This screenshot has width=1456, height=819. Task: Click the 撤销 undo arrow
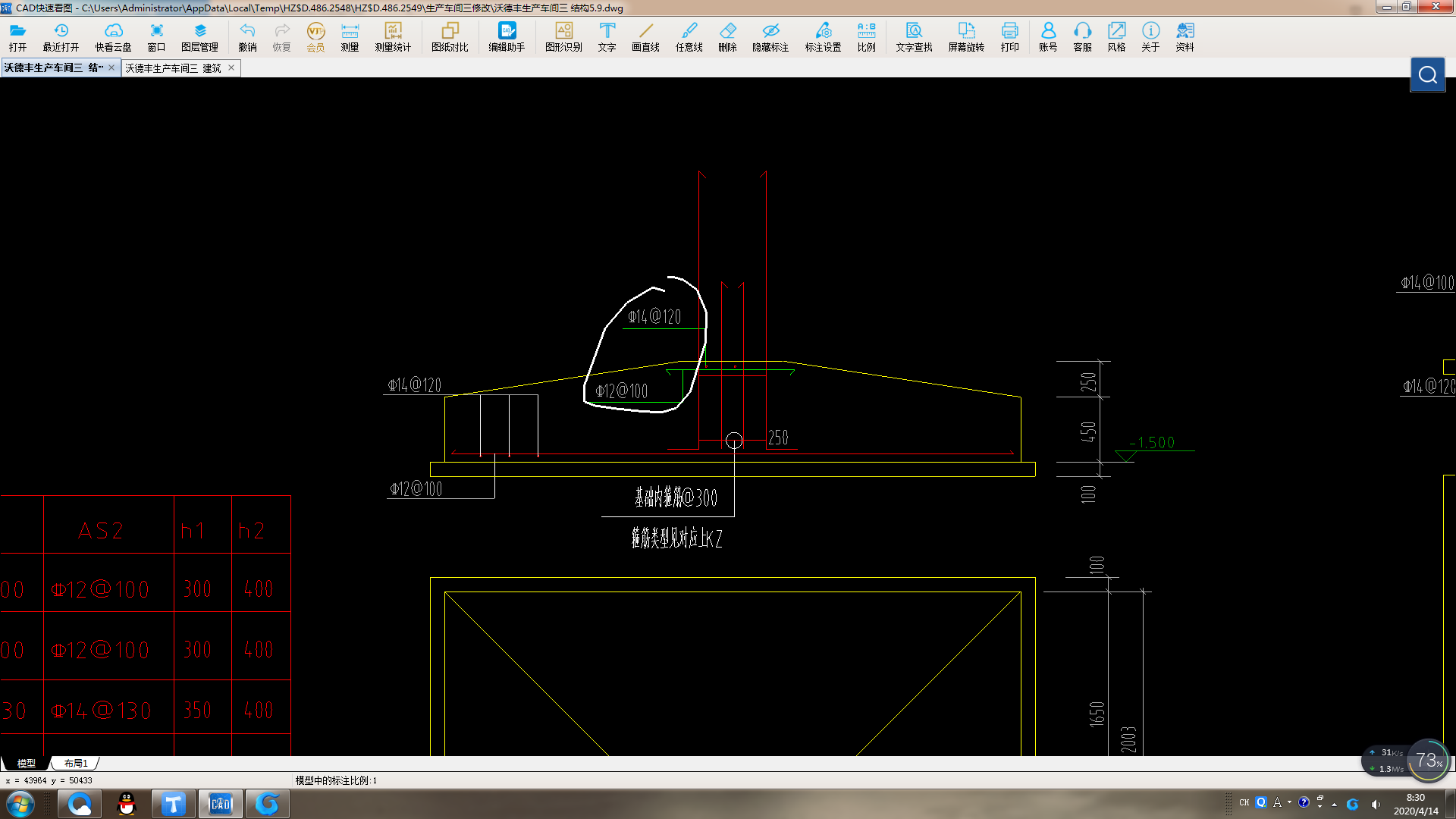point(247,36)
